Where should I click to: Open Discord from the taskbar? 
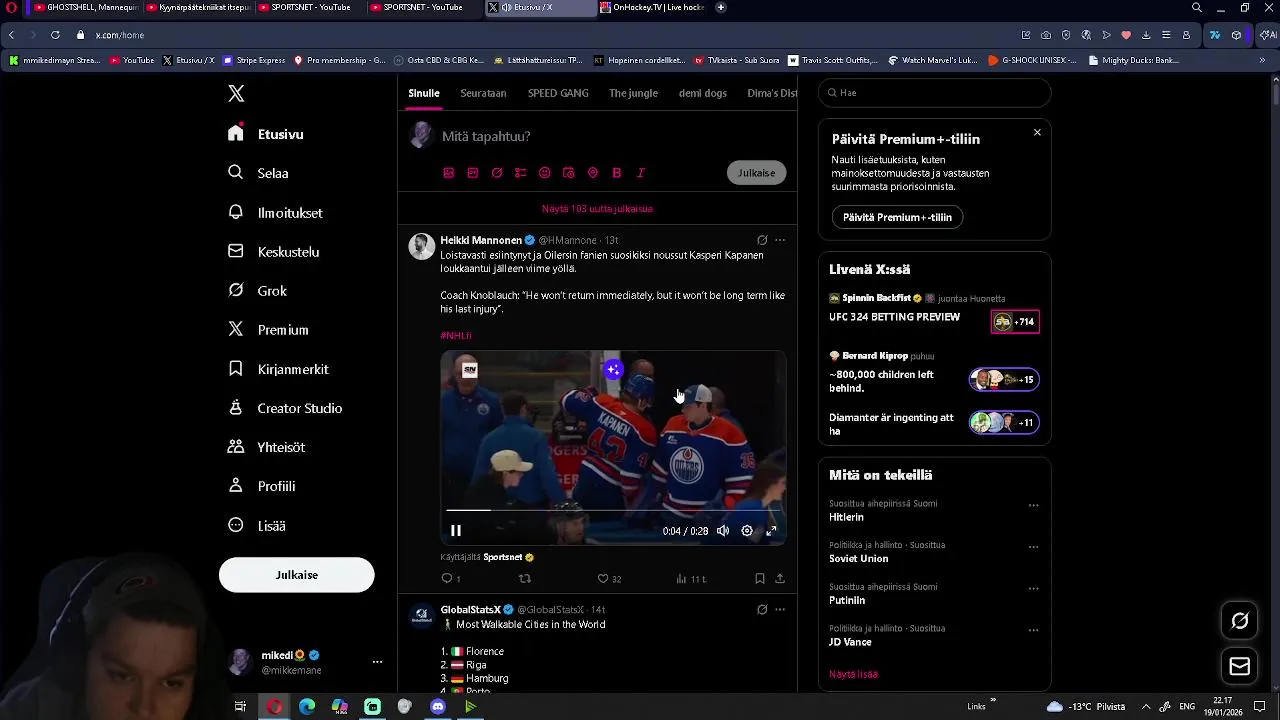(x=438, y=707)
